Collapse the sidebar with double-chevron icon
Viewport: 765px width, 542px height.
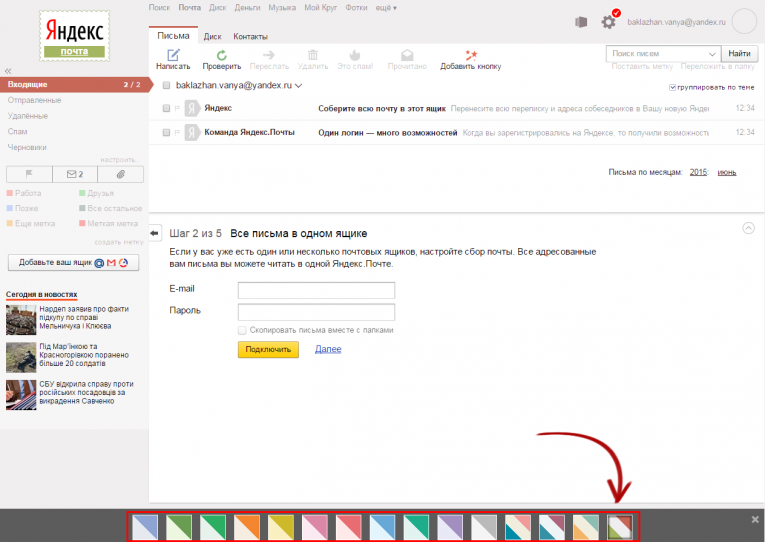click(8, 71)
